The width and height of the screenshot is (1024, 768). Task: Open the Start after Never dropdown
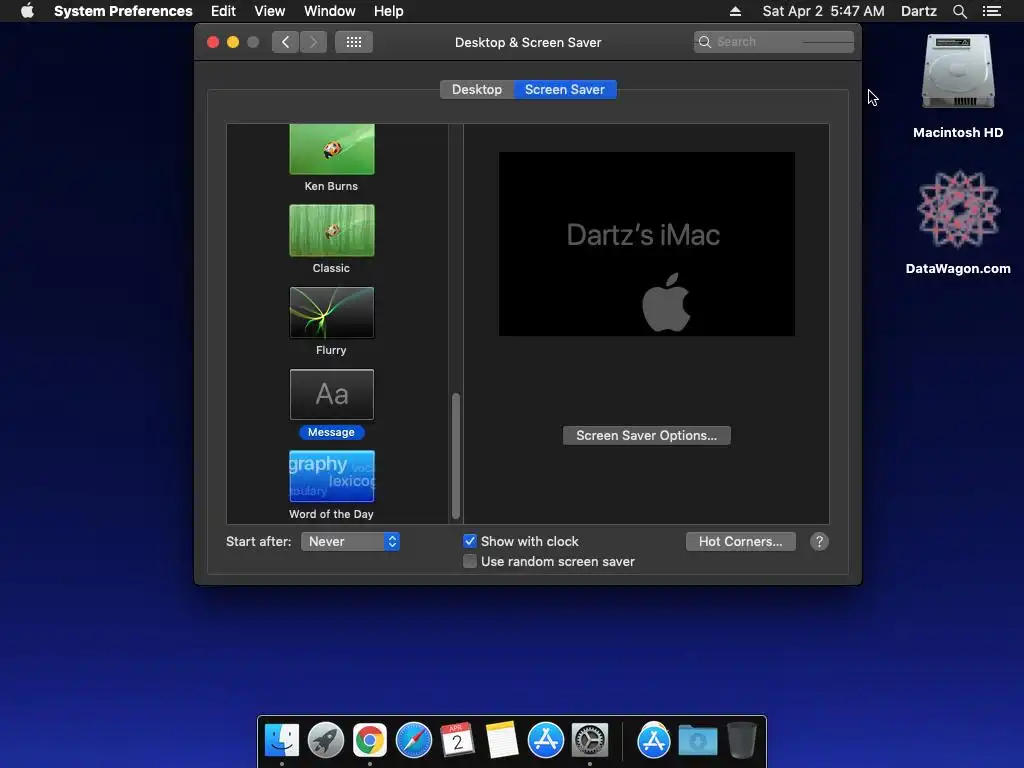[x=351, y=541]
